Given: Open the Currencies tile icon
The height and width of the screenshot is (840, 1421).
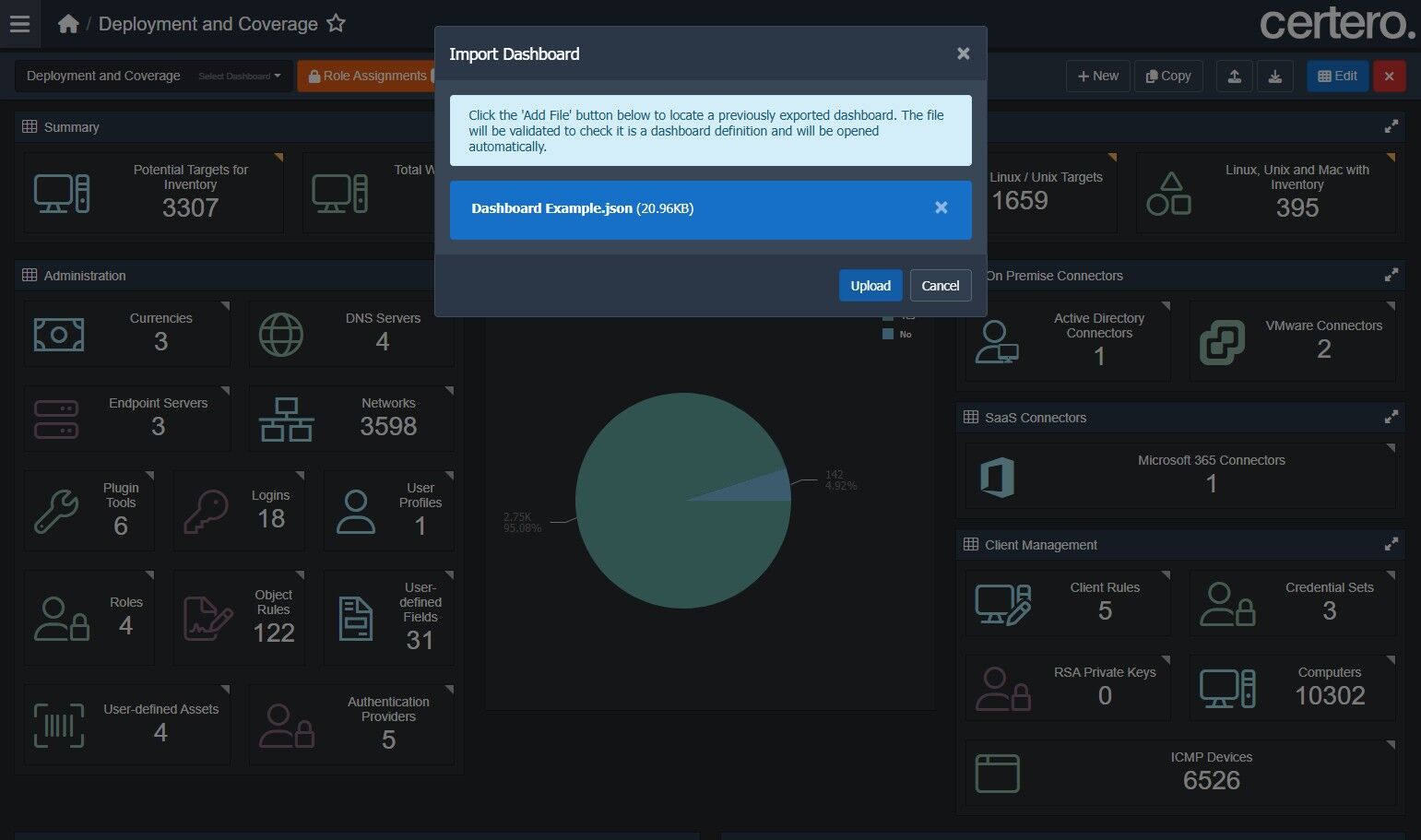Looking at the screenshot, I should [x=59, y=335].
